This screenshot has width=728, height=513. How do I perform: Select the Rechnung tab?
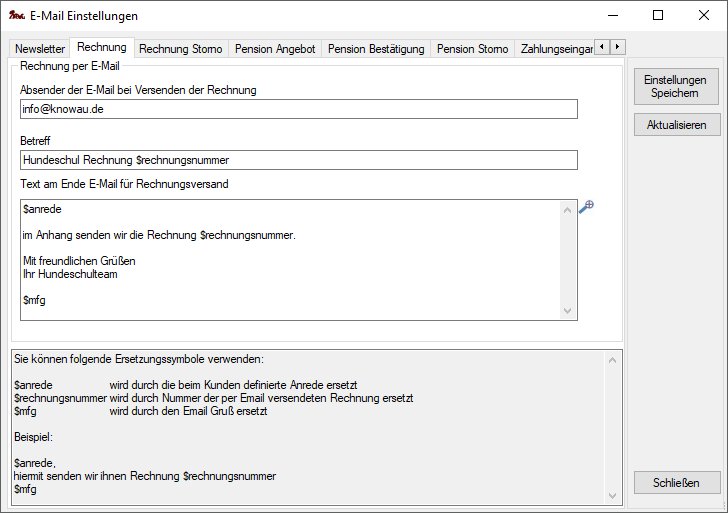[x=101, y=47]
